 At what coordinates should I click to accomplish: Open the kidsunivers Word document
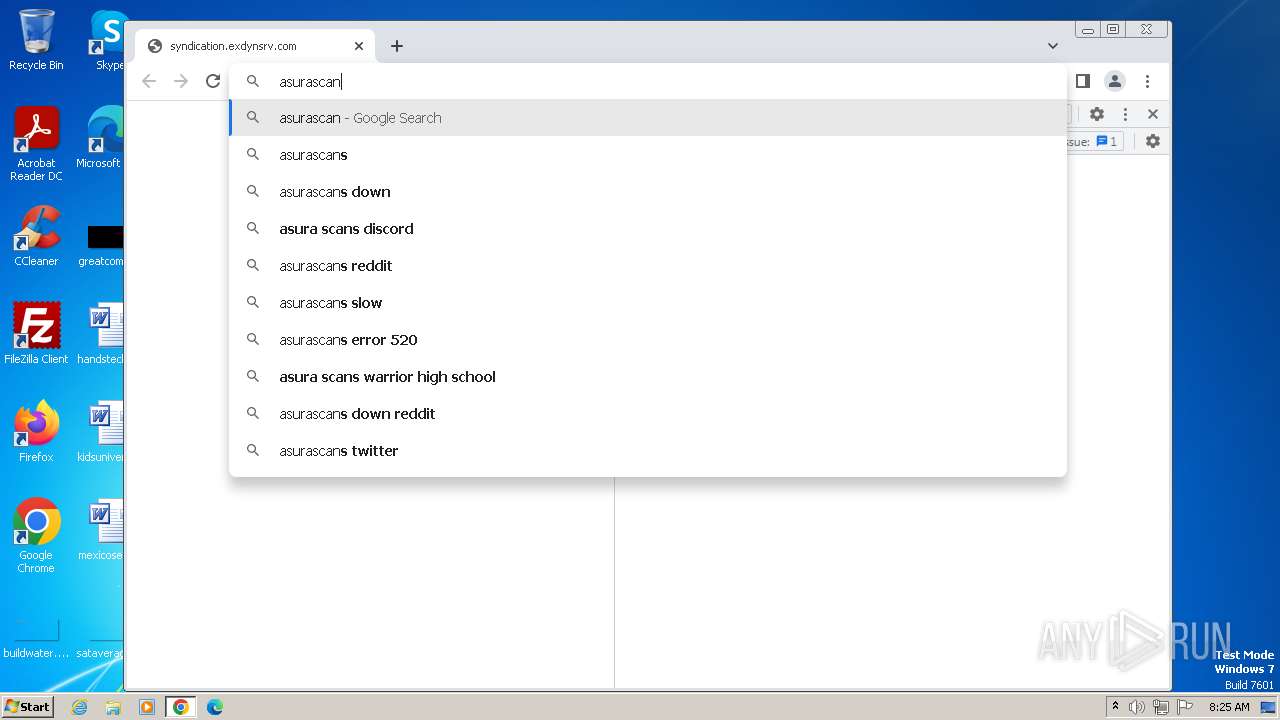click(101, 432)
